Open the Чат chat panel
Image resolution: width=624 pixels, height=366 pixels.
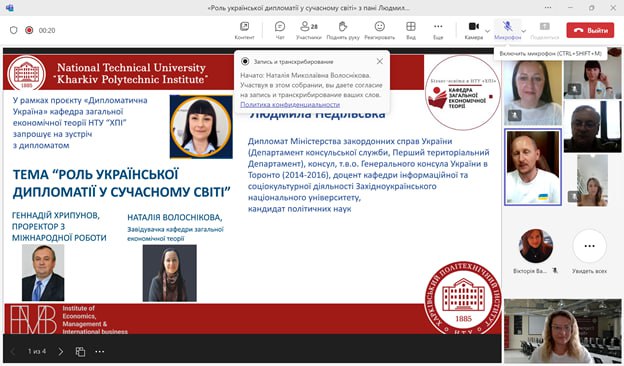click(x=280, y=30)
